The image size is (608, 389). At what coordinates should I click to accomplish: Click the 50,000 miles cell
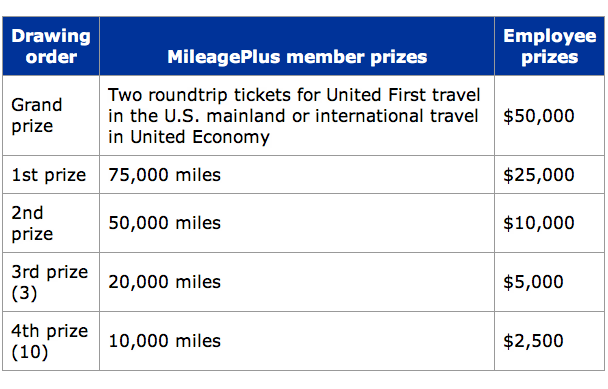pyautogui.click(x=297, y=223)
